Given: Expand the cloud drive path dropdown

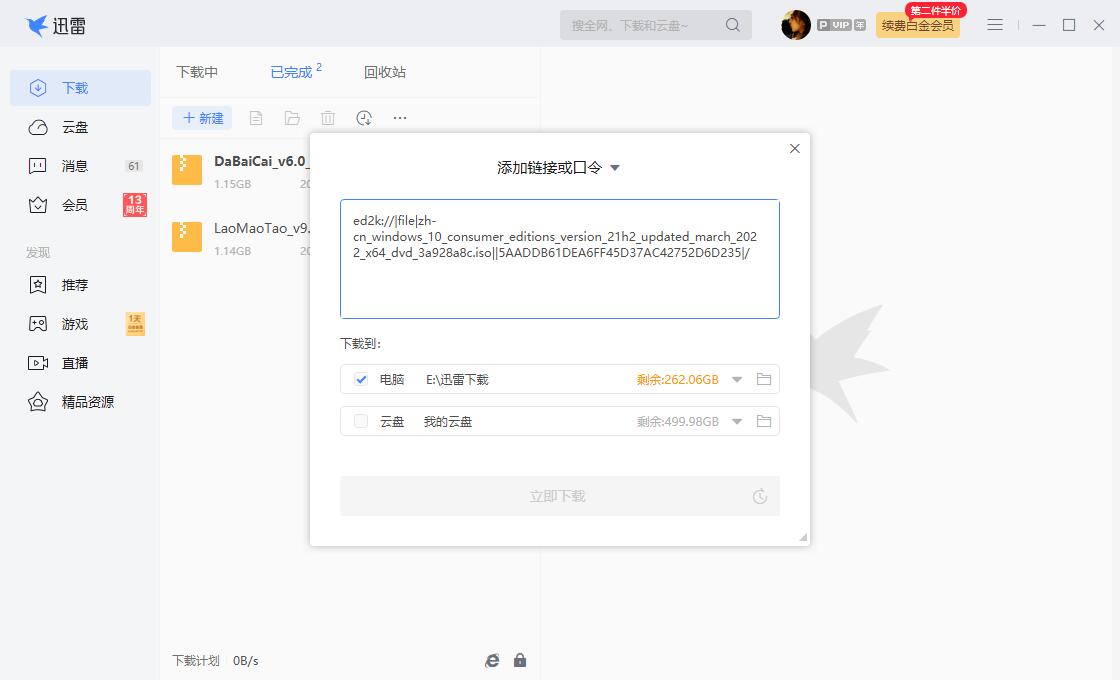Looking at the screenshot, I should tap(737, 421).
